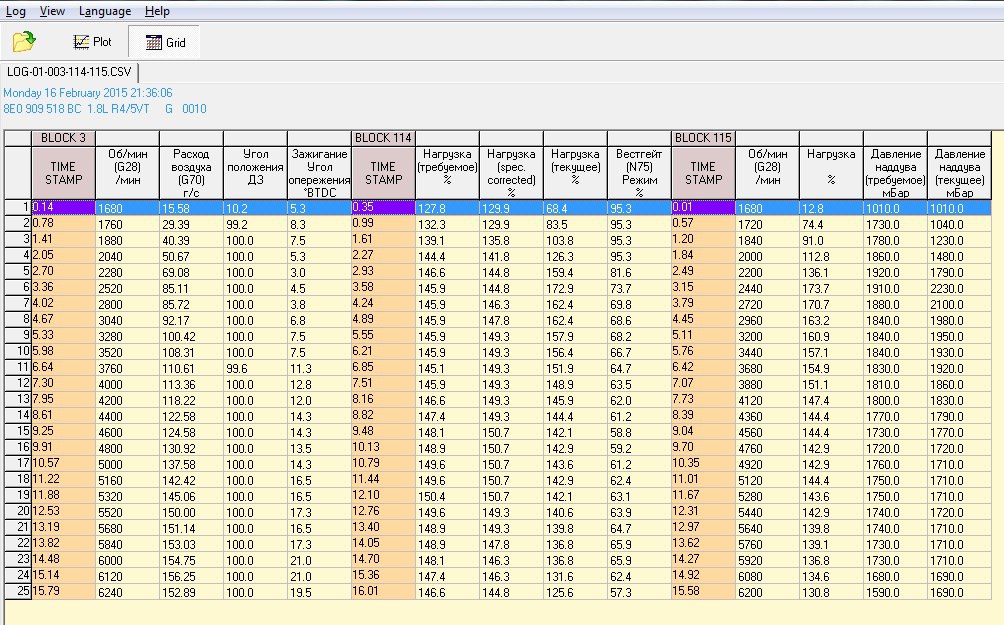
Task: Click airflow cell 100.42 in row 9
Action: (x=191, y=336)
